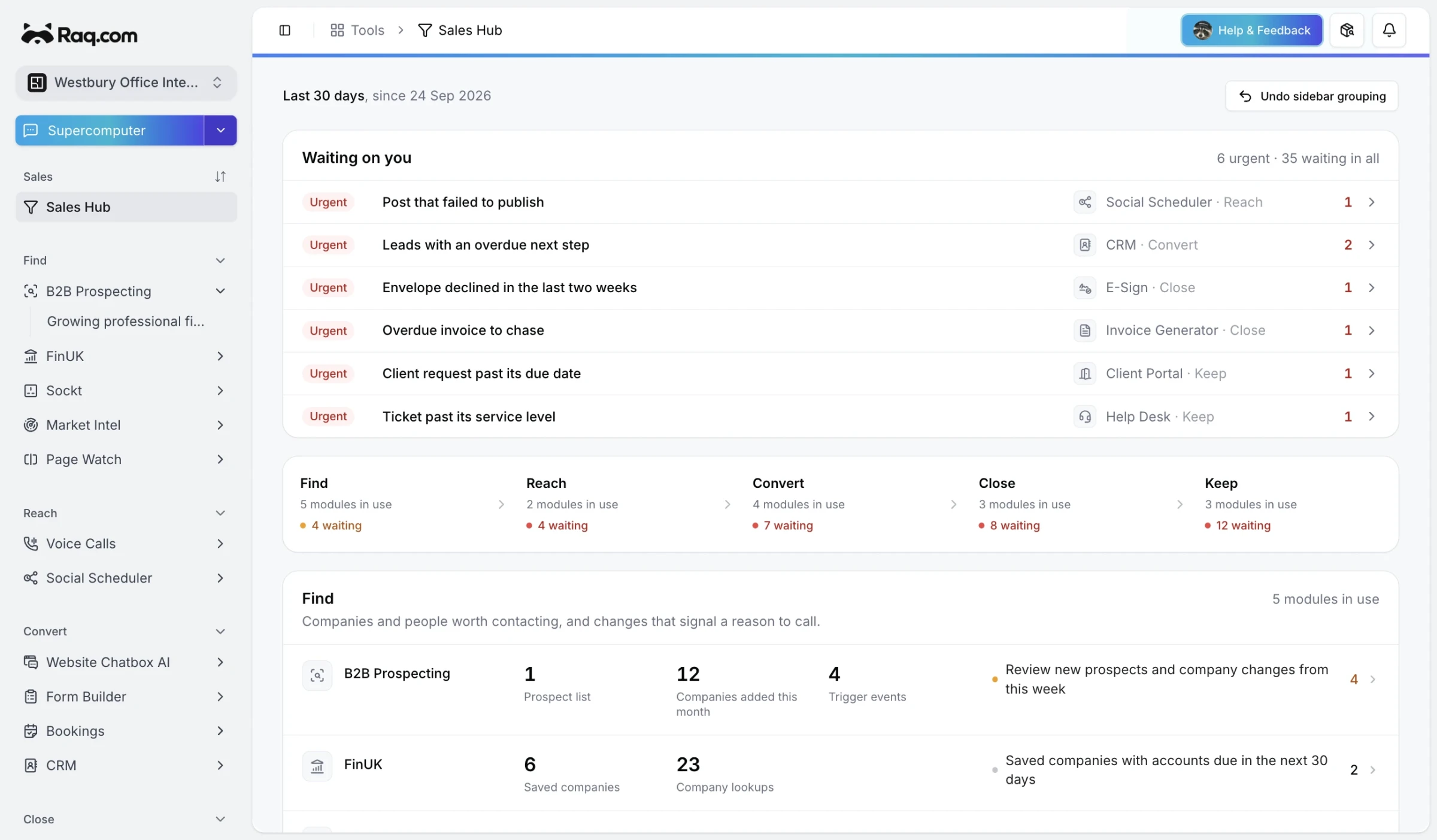Click the Supercomputer chat icon
Viewport: 1437px width, 840px height.
[31, 131]
